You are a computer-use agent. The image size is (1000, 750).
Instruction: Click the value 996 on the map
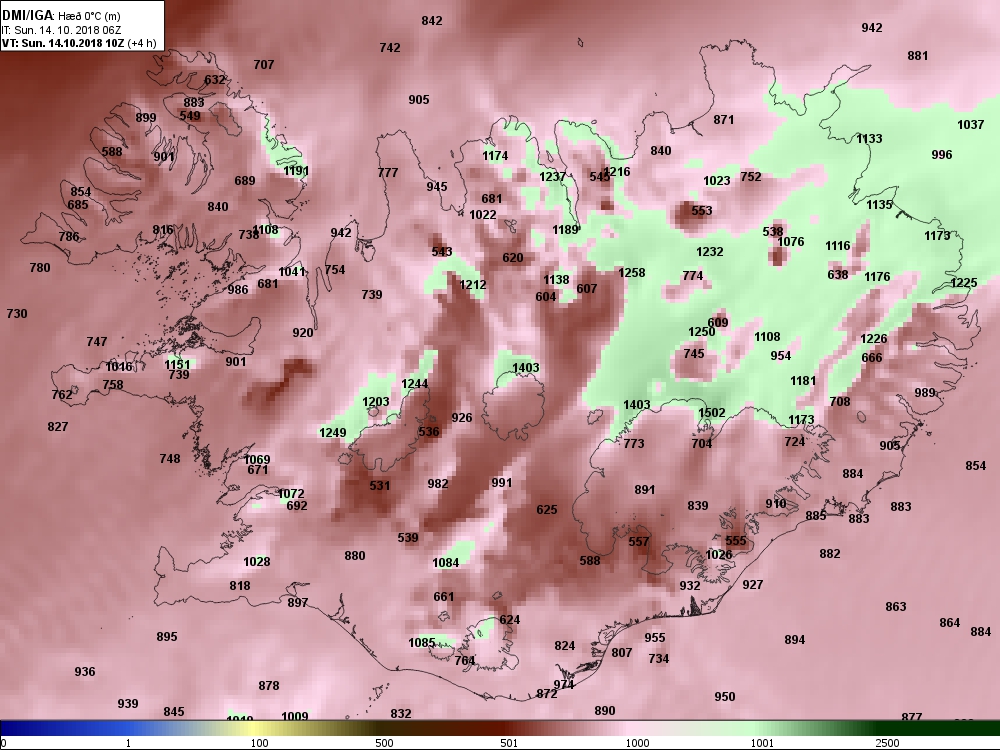click(941, 154)
